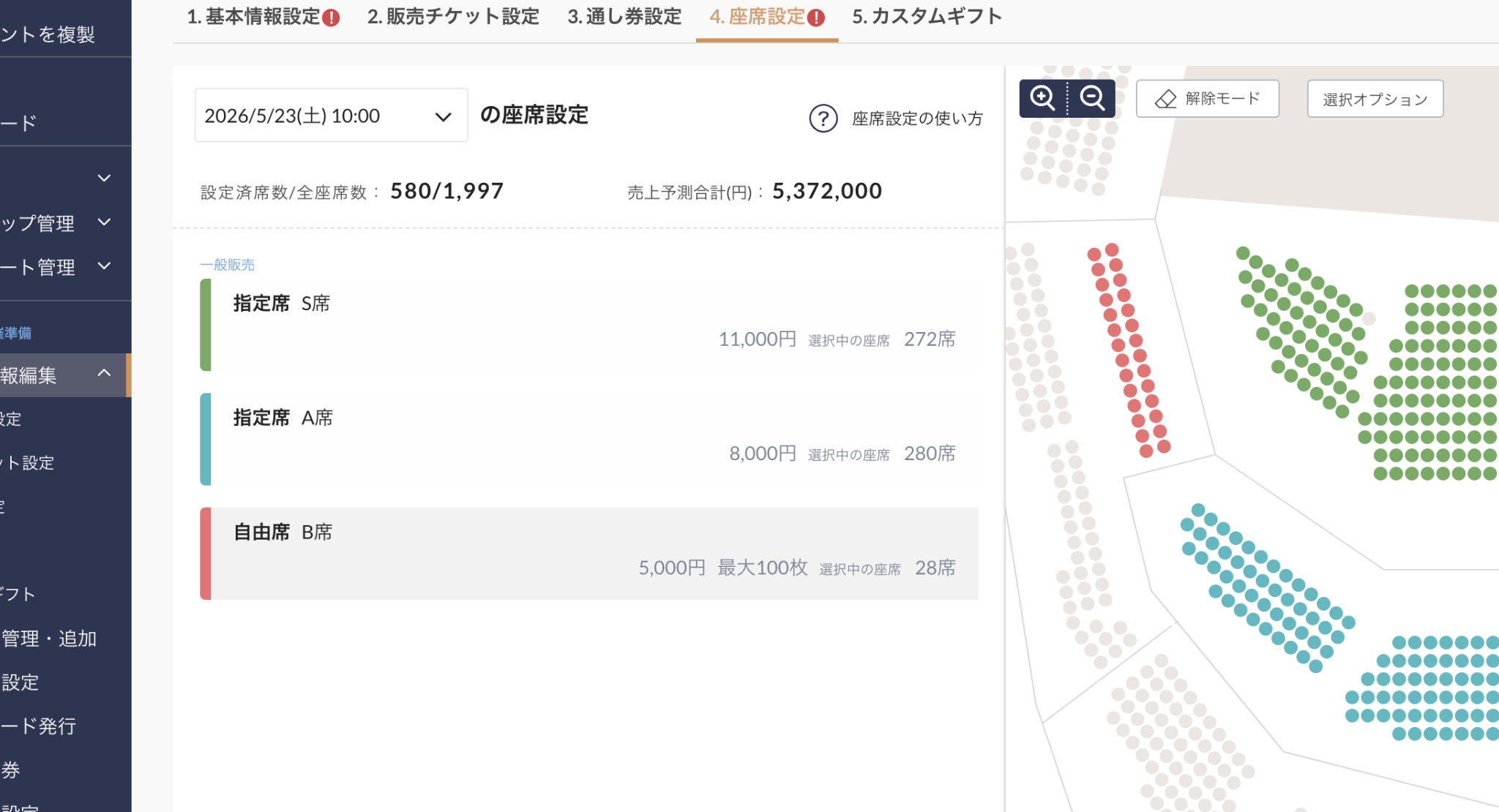1499x812 pixels.
Task: Select a teal A席 seat dot
Action: pos(1198,510)
